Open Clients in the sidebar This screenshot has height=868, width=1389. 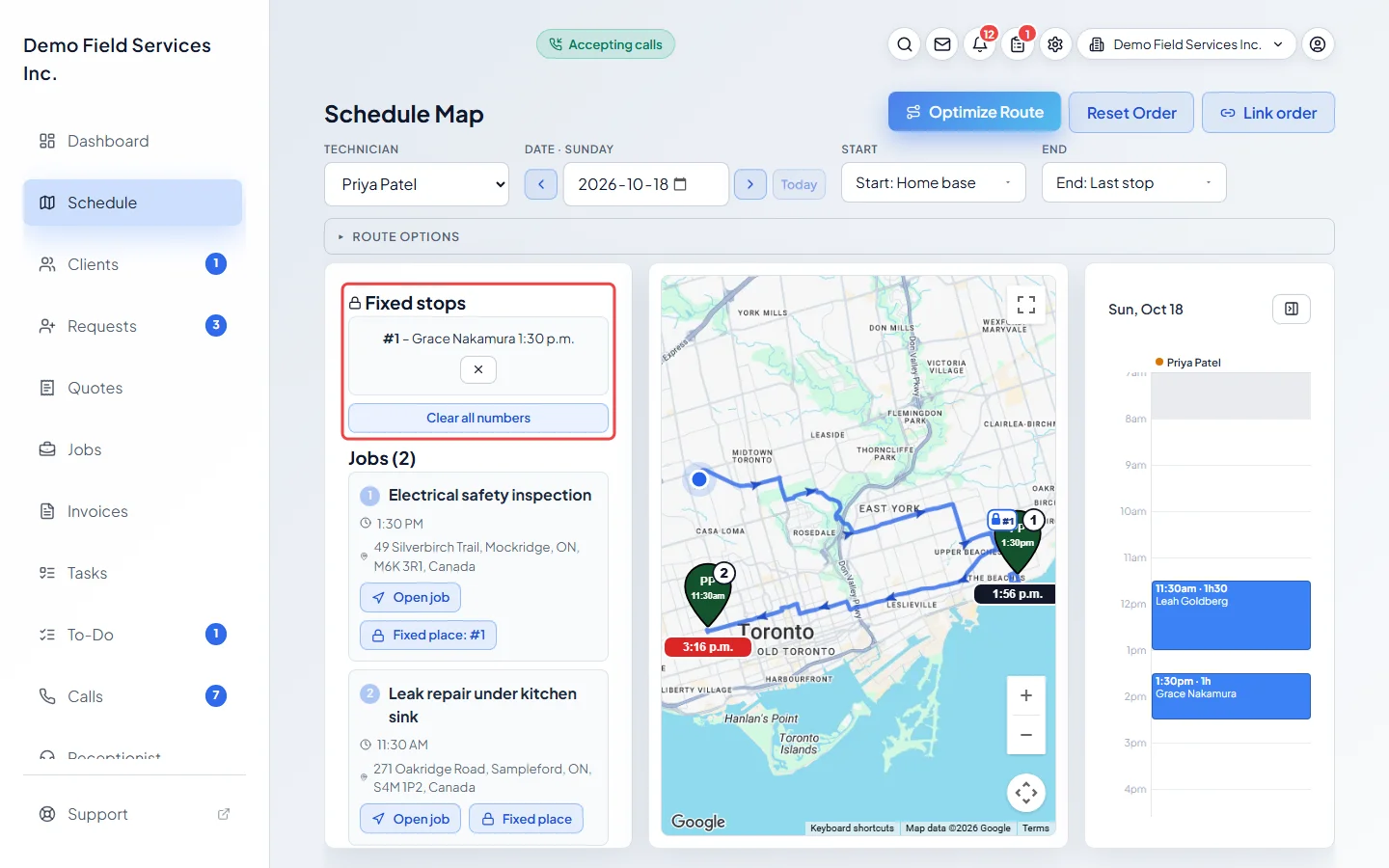[133, 264]
